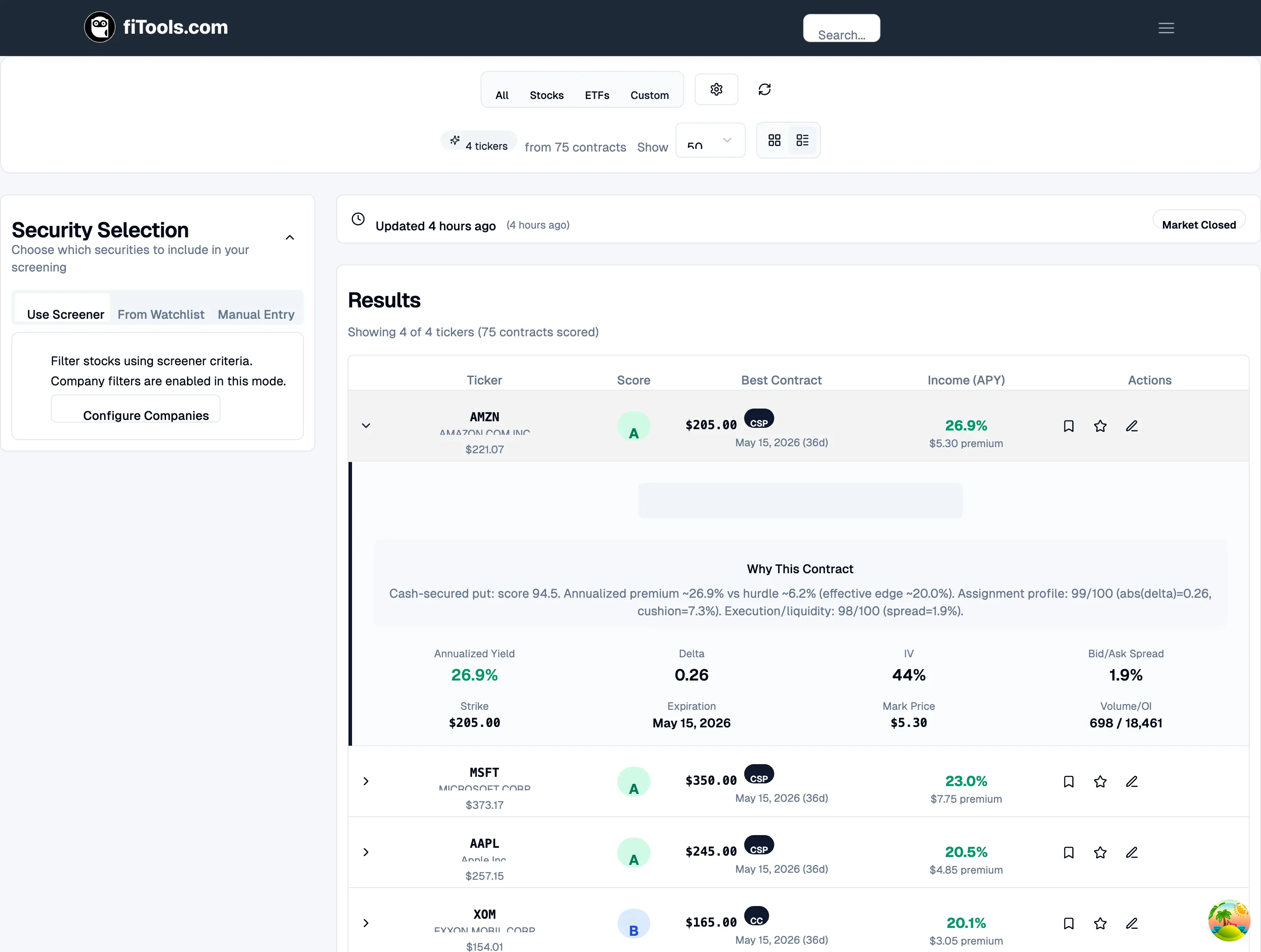
Task: Click the MSFT 23.0% income value
Action: tap(966, 782)
